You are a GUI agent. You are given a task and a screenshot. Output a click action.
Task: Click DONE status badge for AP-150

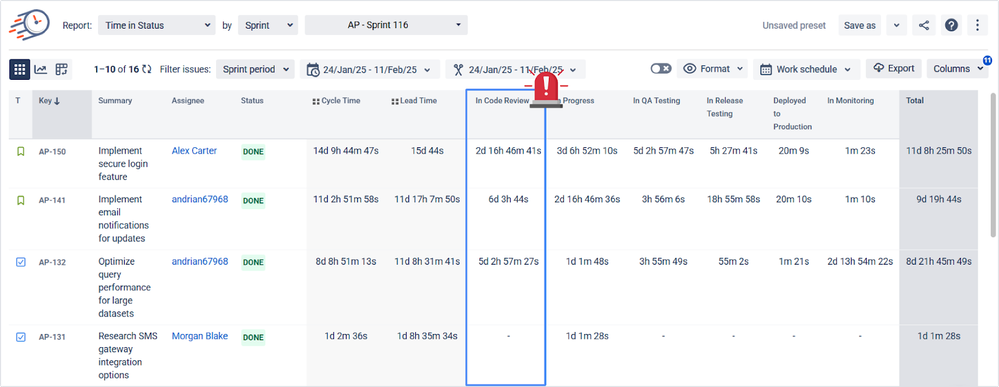coord(253,152)
